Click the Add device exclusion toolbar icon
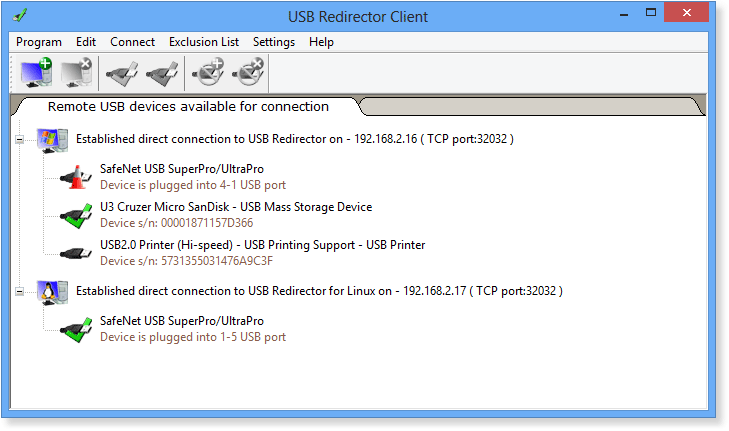 (208, 73)
